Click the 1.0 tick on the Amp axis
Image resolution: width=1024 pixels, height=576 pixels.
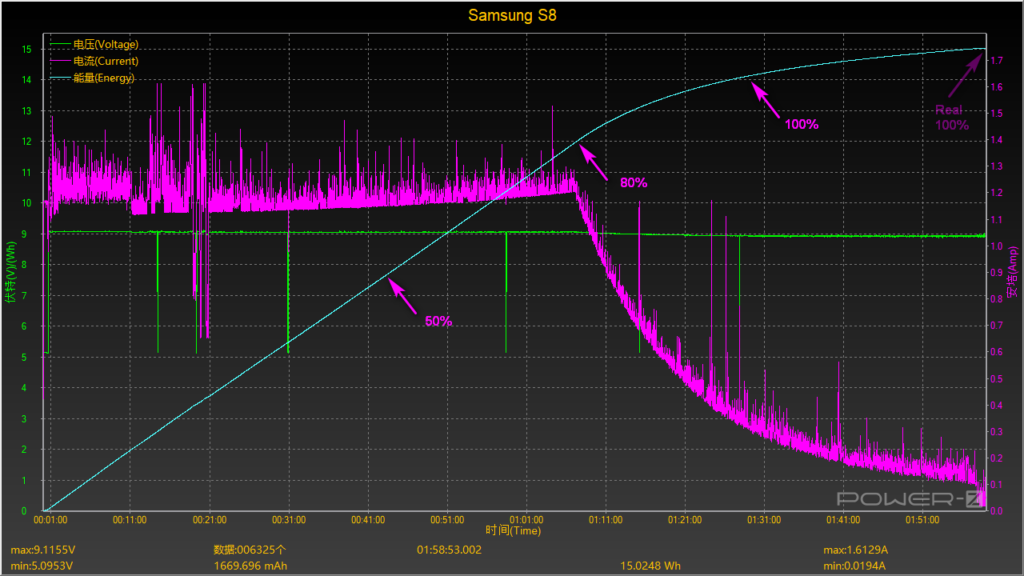(997, 246)
